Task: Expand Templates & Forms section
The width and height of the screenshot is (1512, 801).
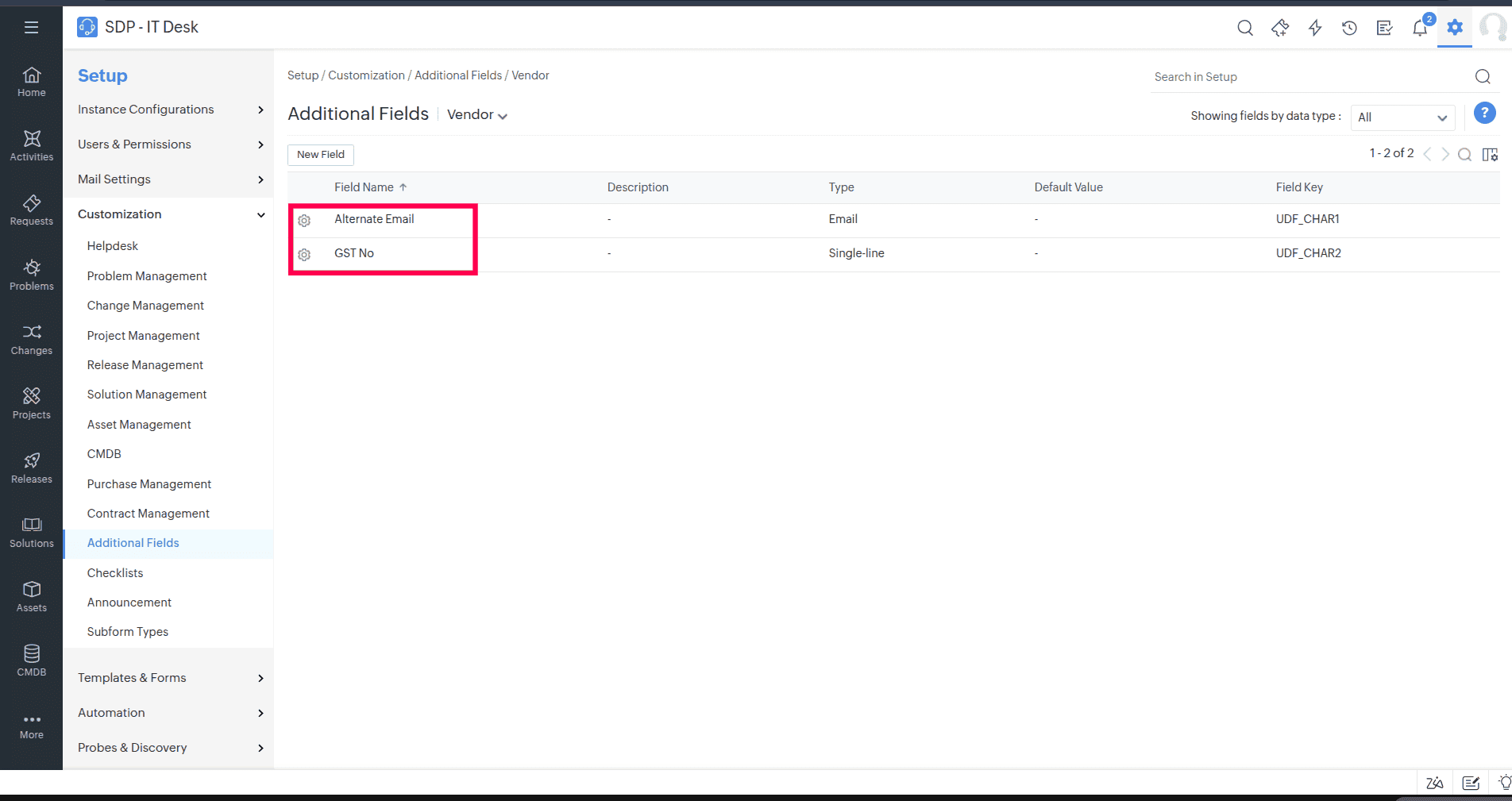Action: tap(171, 678)
